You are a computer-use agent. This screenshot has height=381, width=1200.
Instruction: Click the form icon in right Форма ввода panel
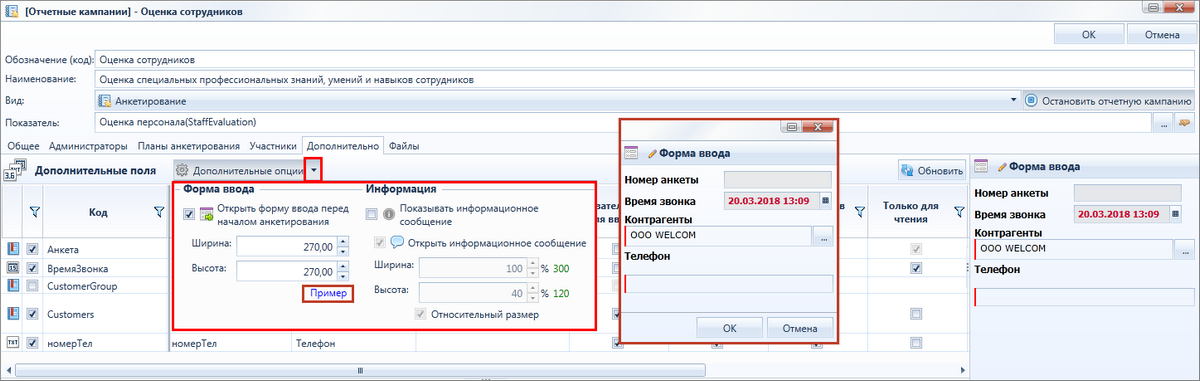(x=981, y=168)
